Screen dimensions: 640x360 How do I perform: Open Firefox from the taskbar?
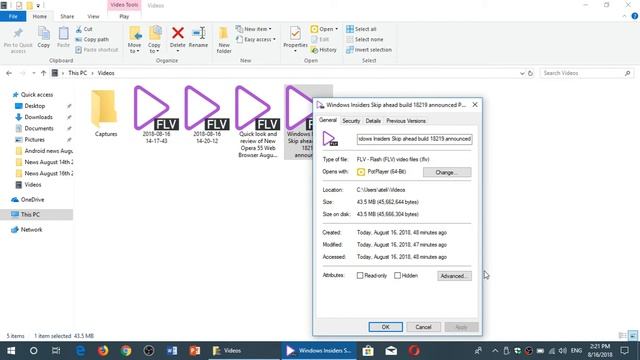point(103,351)
